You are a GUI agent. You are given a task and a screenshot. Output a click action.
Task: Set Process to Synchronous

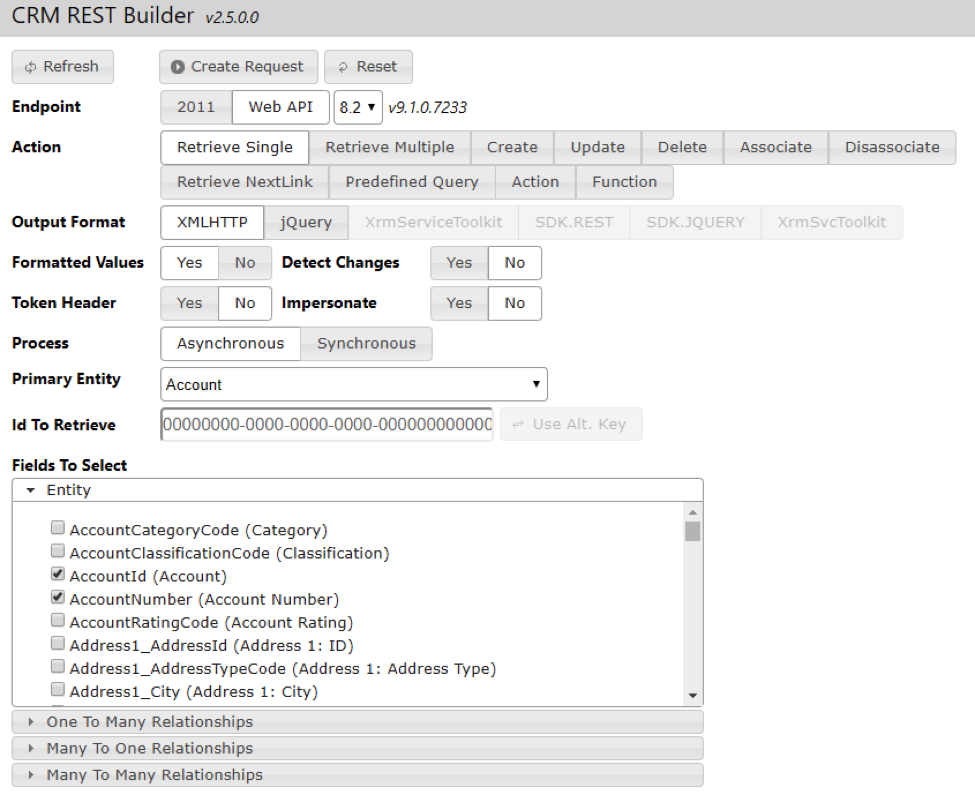click(366, 343)
